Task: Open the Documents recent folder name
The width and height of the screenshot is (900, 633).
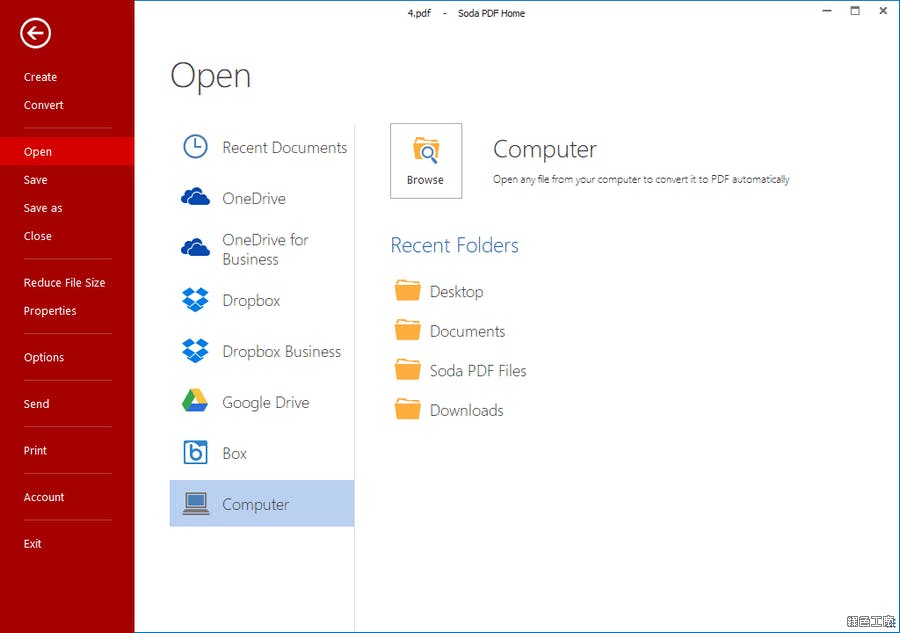Action: (x=468, y=331)
